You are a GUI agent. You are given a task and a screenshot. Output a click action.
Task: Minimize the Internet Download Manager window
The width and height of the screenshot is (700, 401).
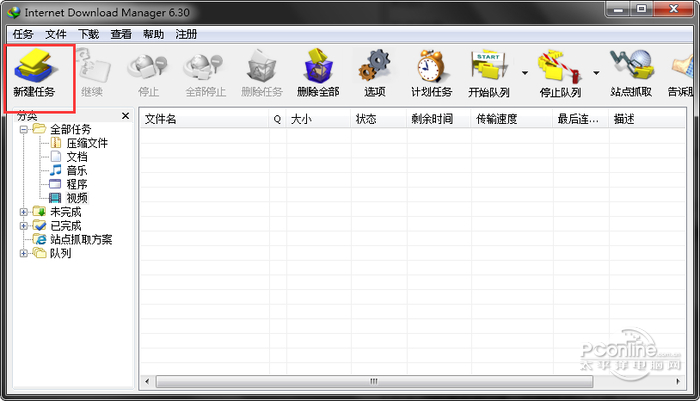pyautogui.click(x=618, y=9)
